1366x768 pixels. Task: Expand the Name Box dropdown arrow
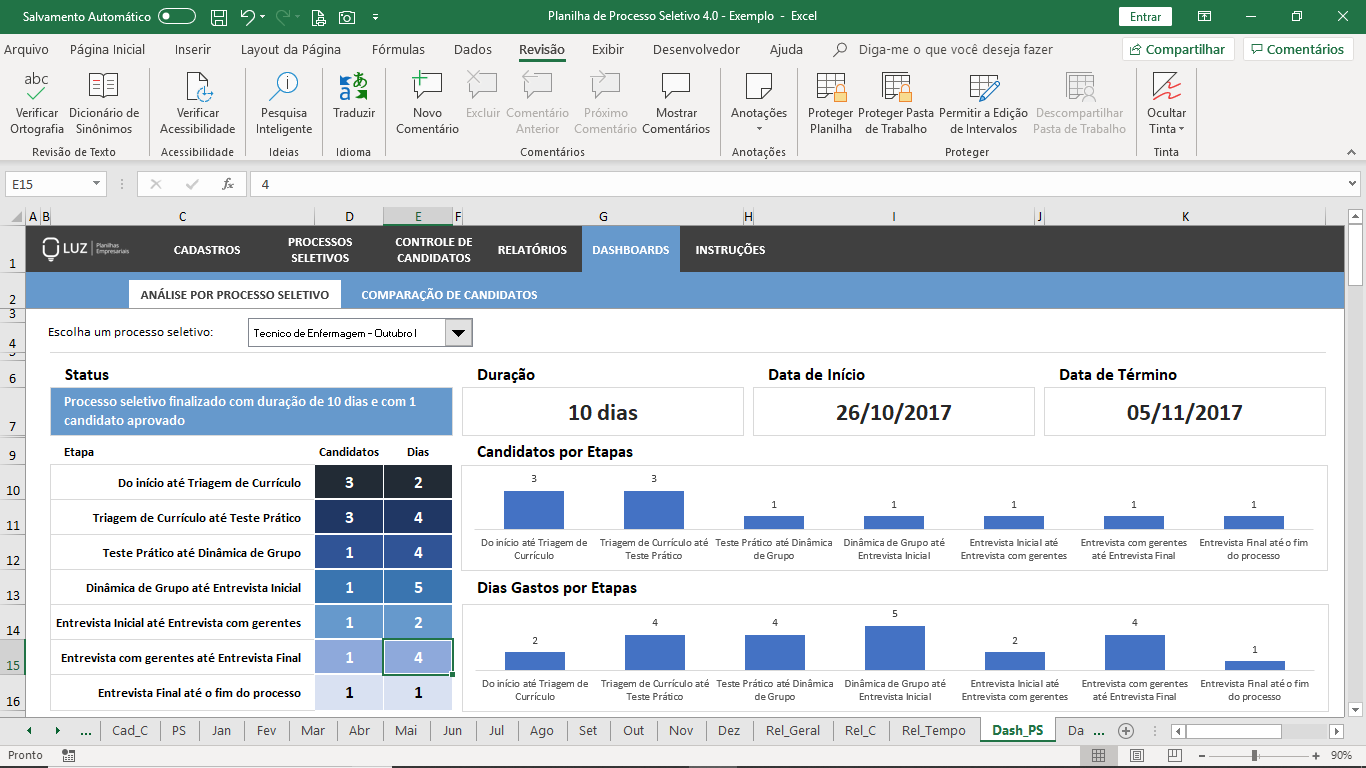(97, 184)
